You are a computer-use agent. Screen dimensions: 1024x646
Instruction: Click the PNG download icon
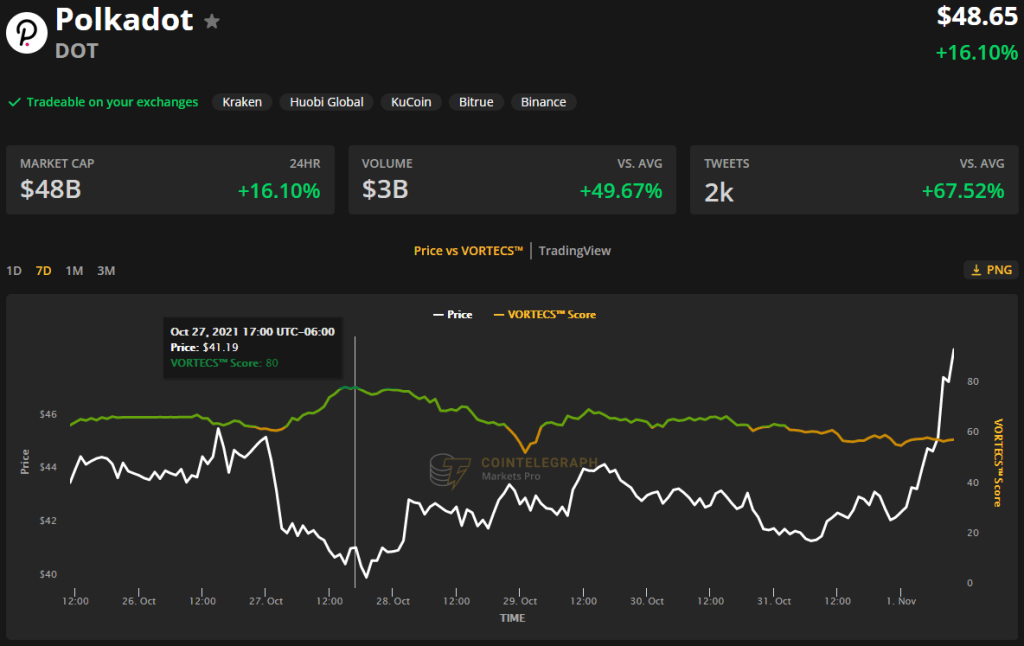(976, 270)
